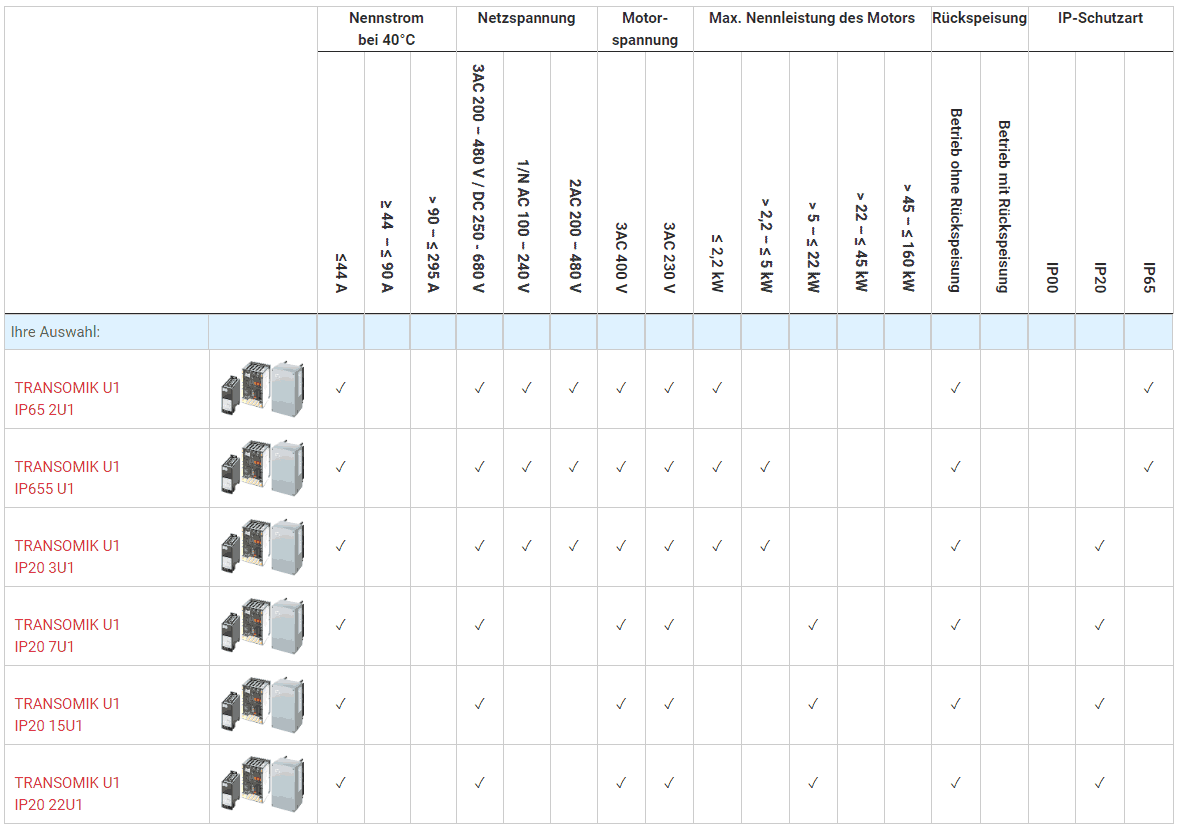Image resolution: width=1185 pixels, height=834 pixels.
Task: Click the product image for IP20 22U1
Action: click(x=263, y=784)
